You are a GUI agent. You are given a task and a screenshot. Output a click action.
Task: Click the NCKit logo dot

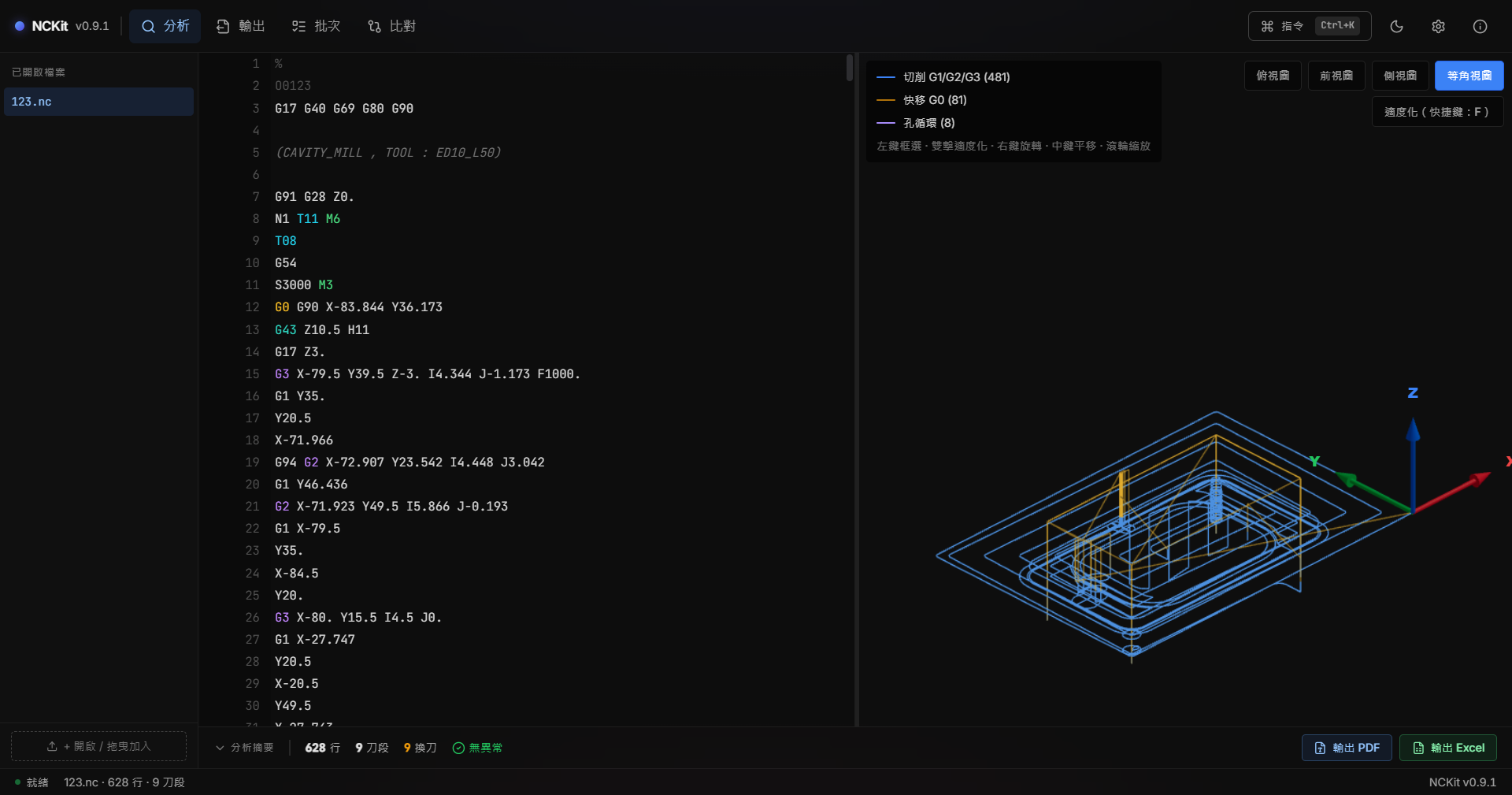(20, 26)
